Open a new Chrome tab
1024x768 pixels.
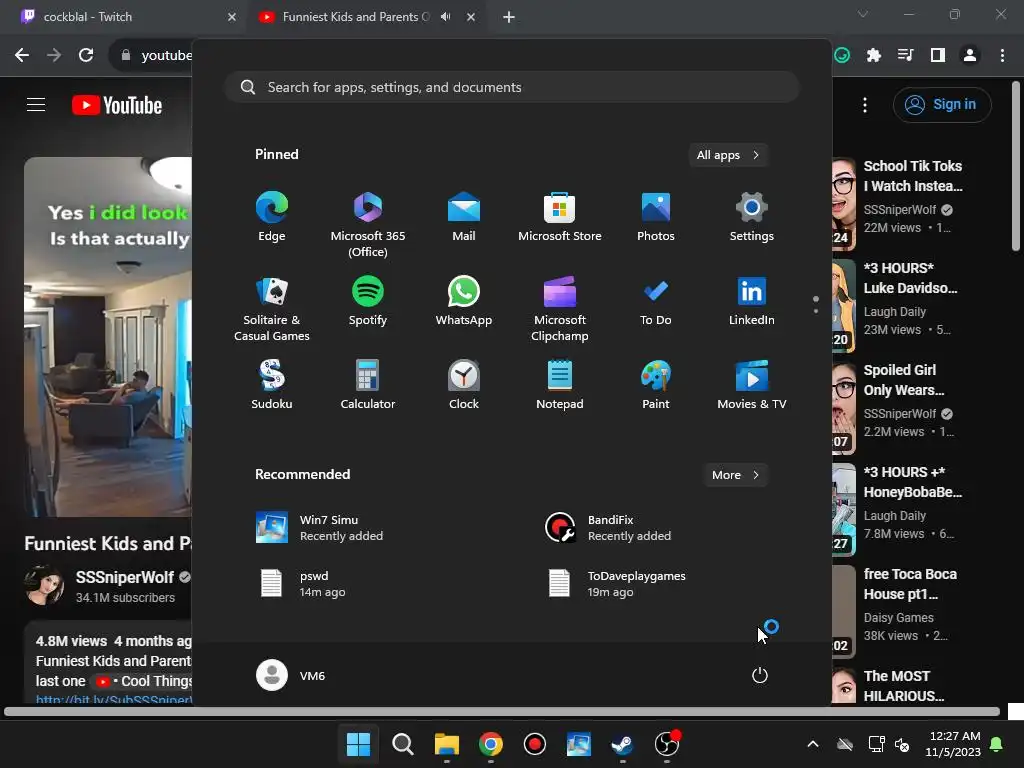click(509, 17)
